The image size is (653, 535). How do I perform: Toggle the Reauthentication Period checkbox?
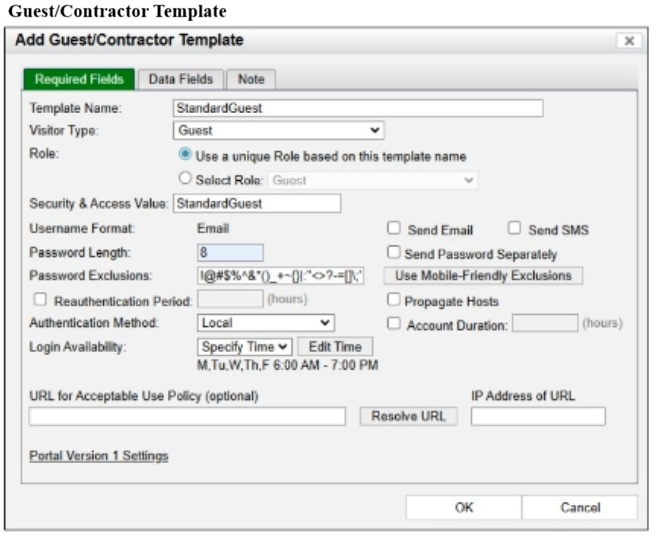tap(40, 299)
